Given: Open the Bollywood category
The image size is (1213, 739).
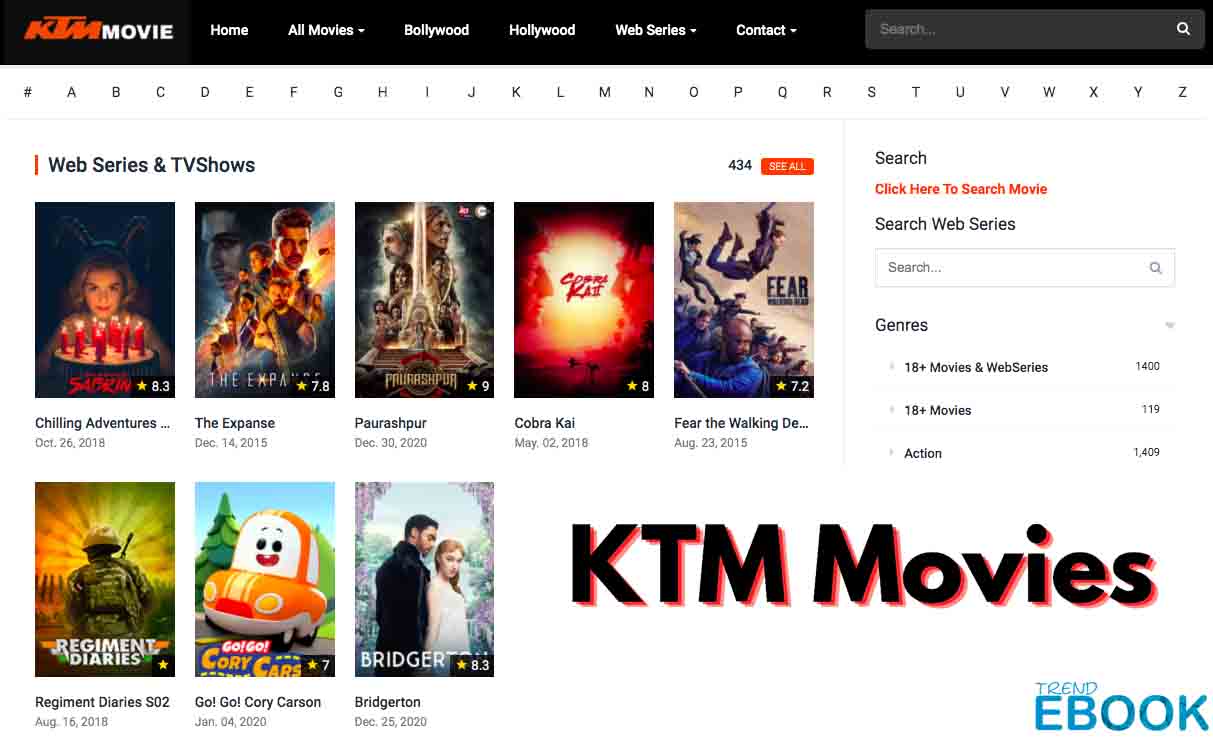Looking at the screenshot, I should click(x=436, y=30).
